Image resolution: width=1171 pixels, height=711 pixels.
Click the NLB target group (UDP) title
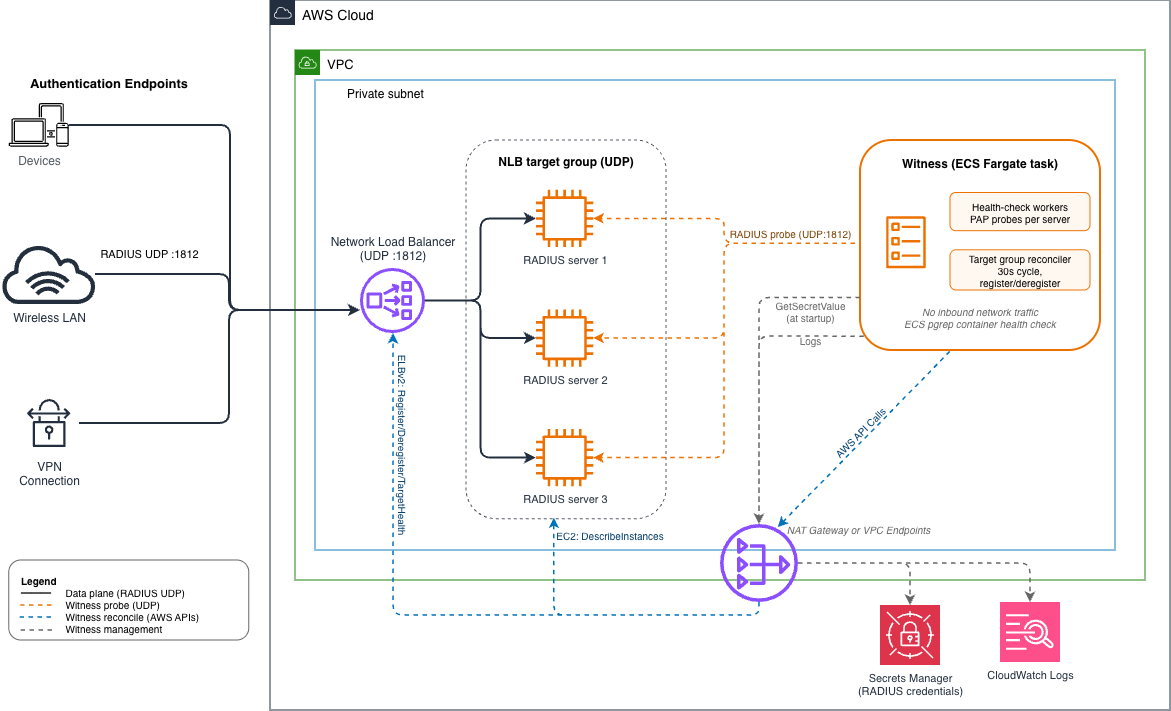(x=565, y=161)
